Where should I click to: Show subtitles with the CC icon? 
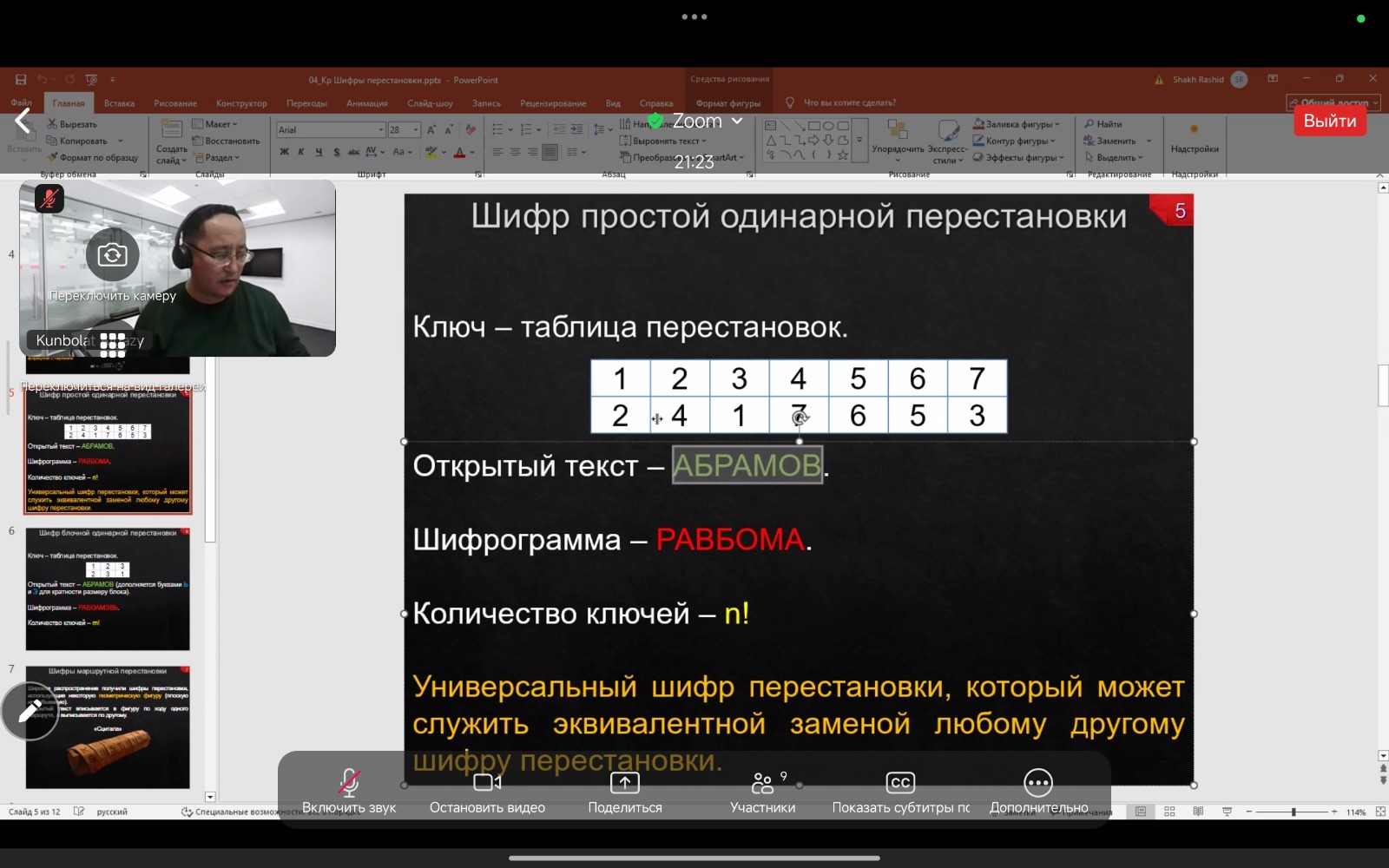[900, 783]
